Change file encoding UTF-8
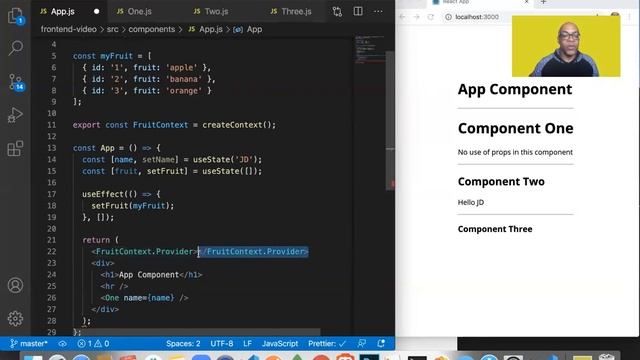 222,344
